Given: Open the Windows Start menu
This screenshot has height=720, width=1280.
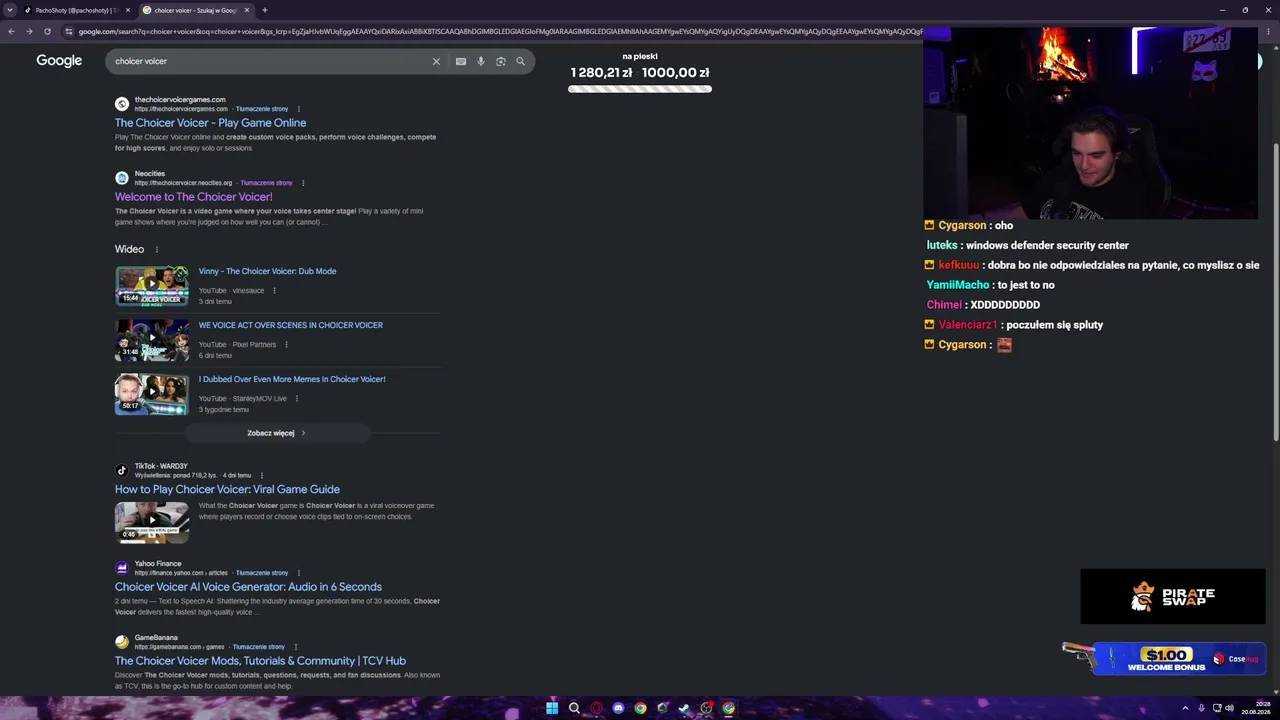Looking at the screenshot, I should click(552, 708).
